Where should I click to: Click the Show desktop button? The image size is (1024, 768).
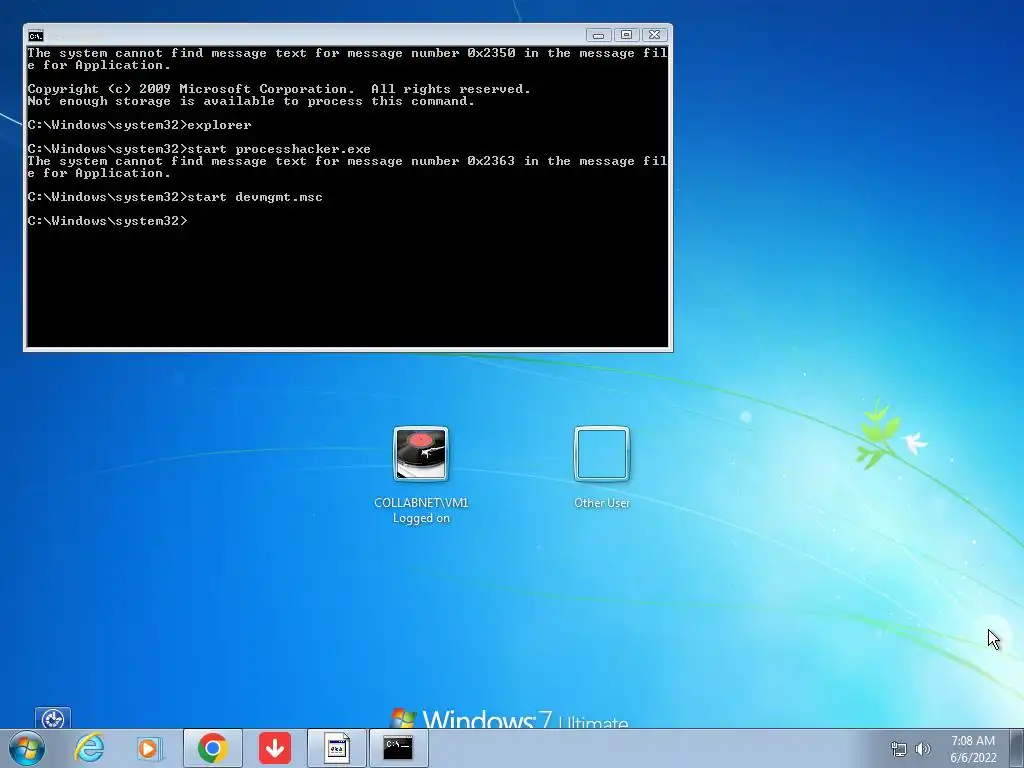point(1017,748)
